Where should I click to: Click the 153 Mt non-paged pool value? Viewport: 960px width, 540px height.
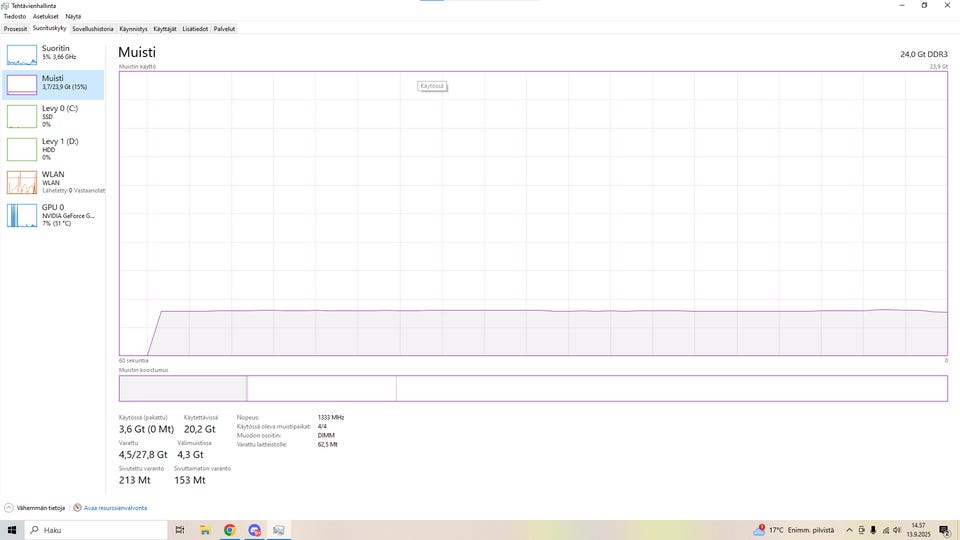point(190,480)
